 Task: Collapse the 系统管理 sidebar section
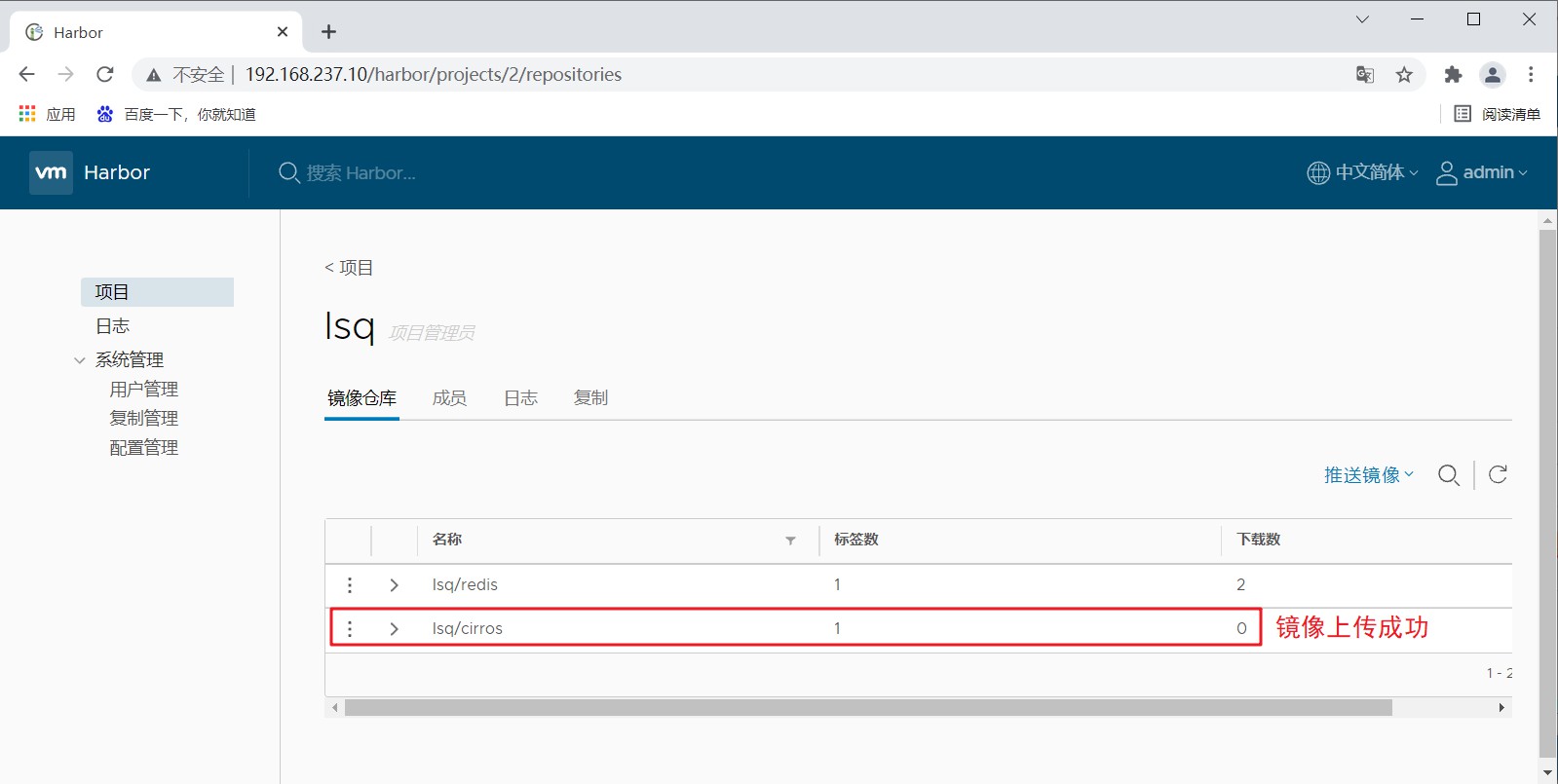point(80,360)
